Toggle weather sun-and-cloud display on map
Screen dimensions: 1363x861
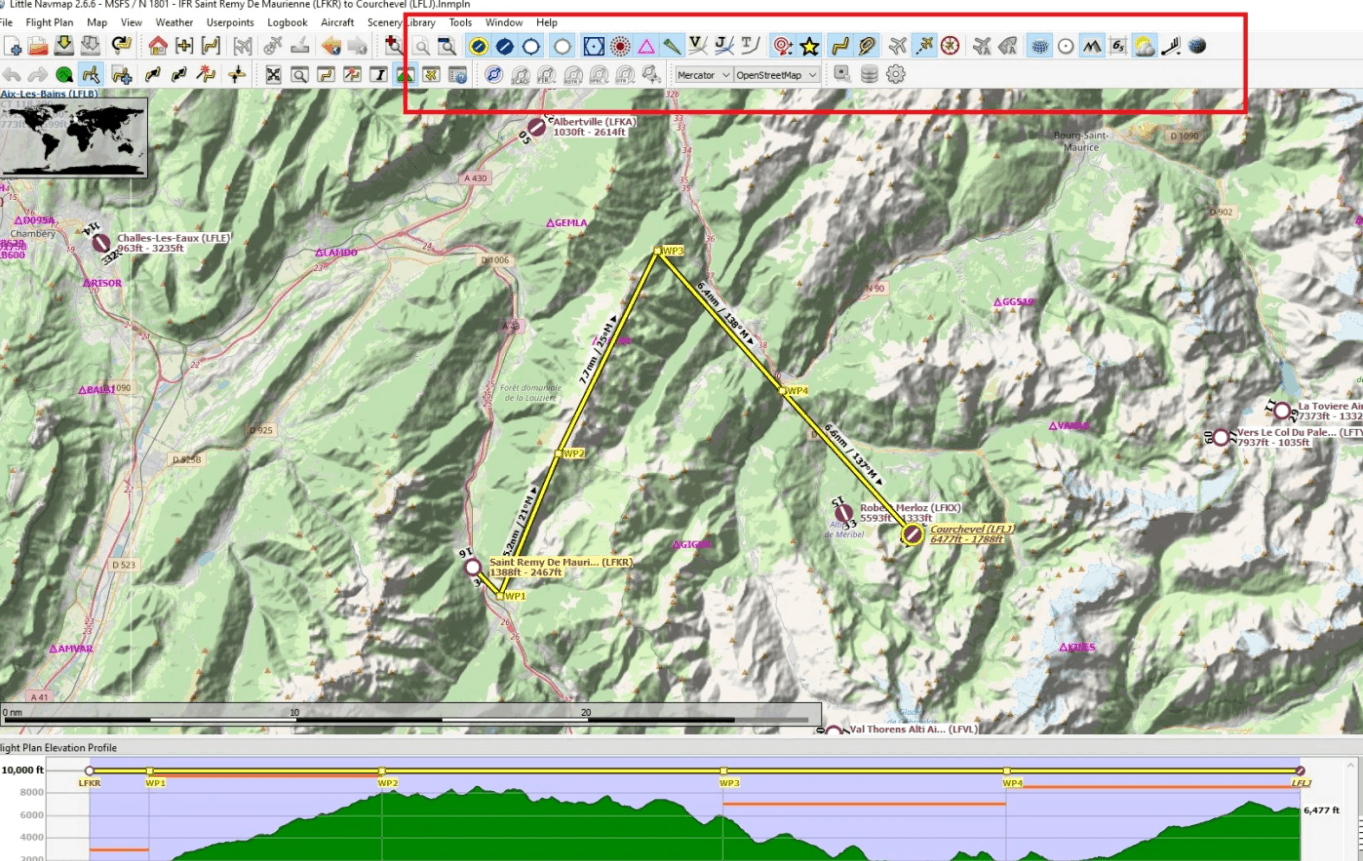pos(1144,45)
